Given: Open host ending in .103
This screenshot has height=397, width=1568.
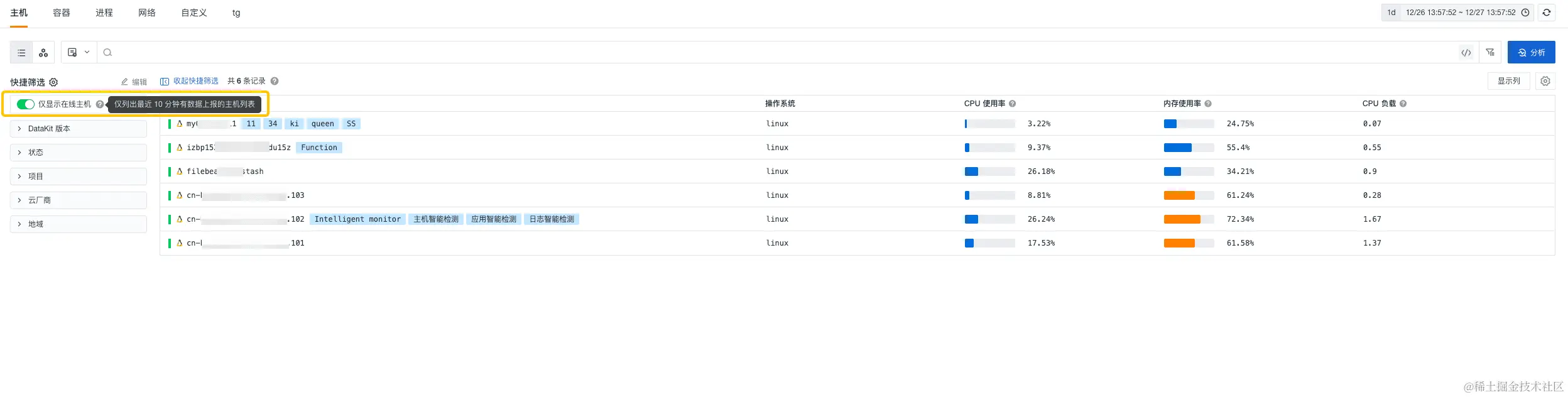Looking at the screenshot, I should 246,195.
